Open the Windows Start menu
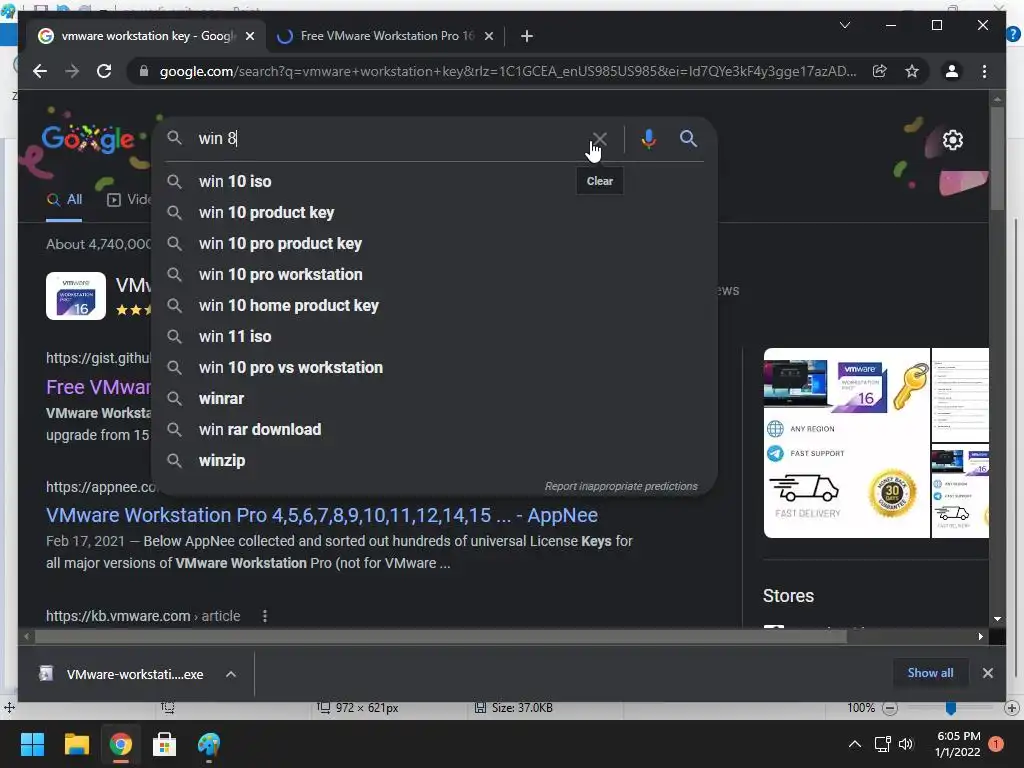This screenshot has height=768, width=1024. 32,744
